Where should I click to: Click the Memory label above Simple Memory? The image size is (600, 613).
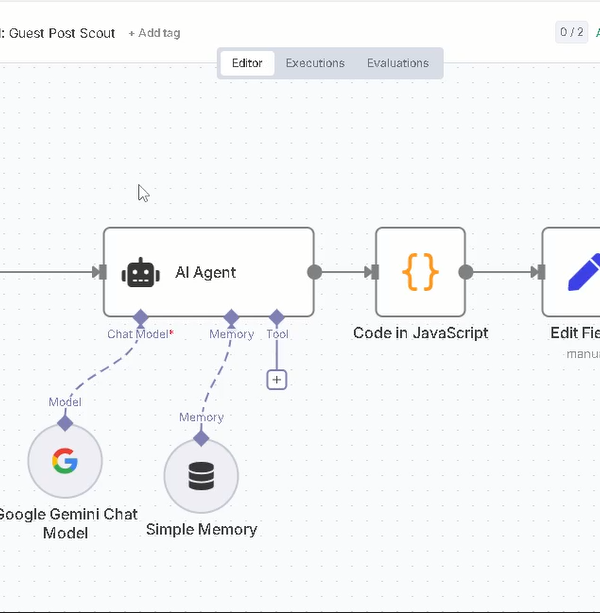pos(201,418)
